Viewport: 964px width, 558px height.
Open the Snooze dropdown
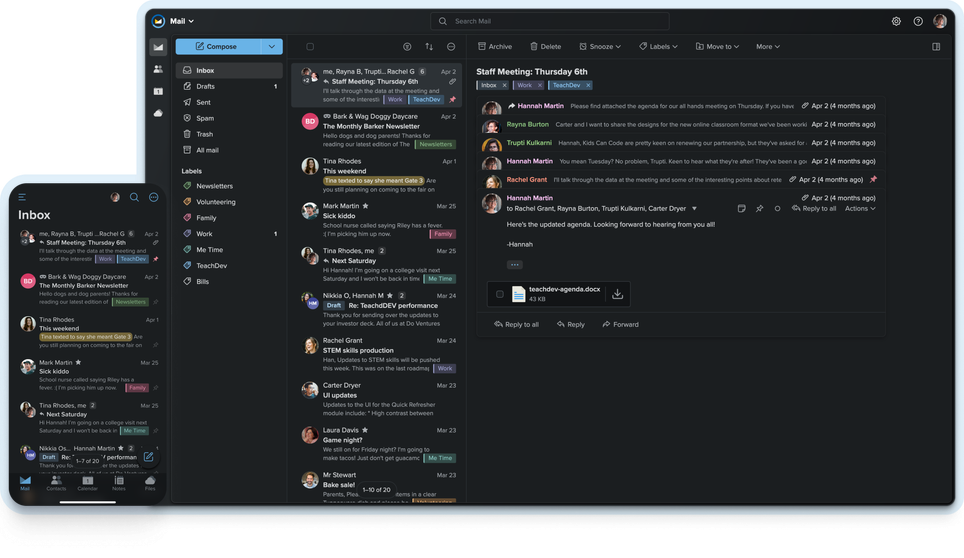point(600,47)
